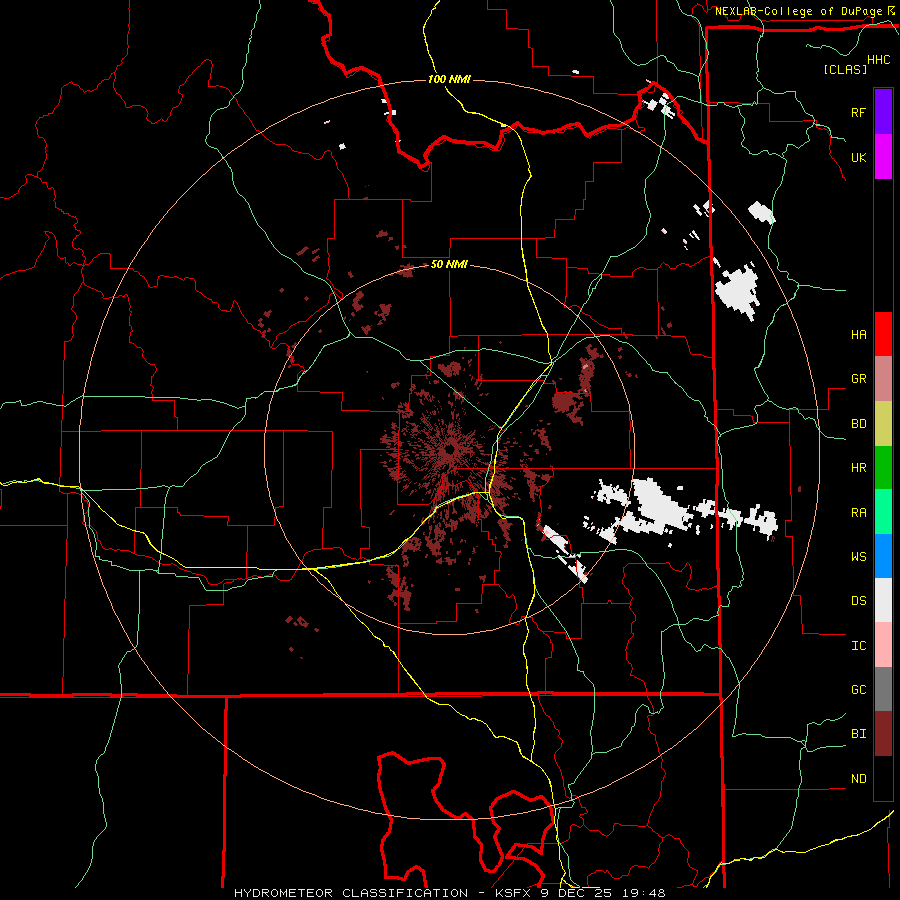Select the GC gray legend swatch
900x900 pixels.
(883, 689)
